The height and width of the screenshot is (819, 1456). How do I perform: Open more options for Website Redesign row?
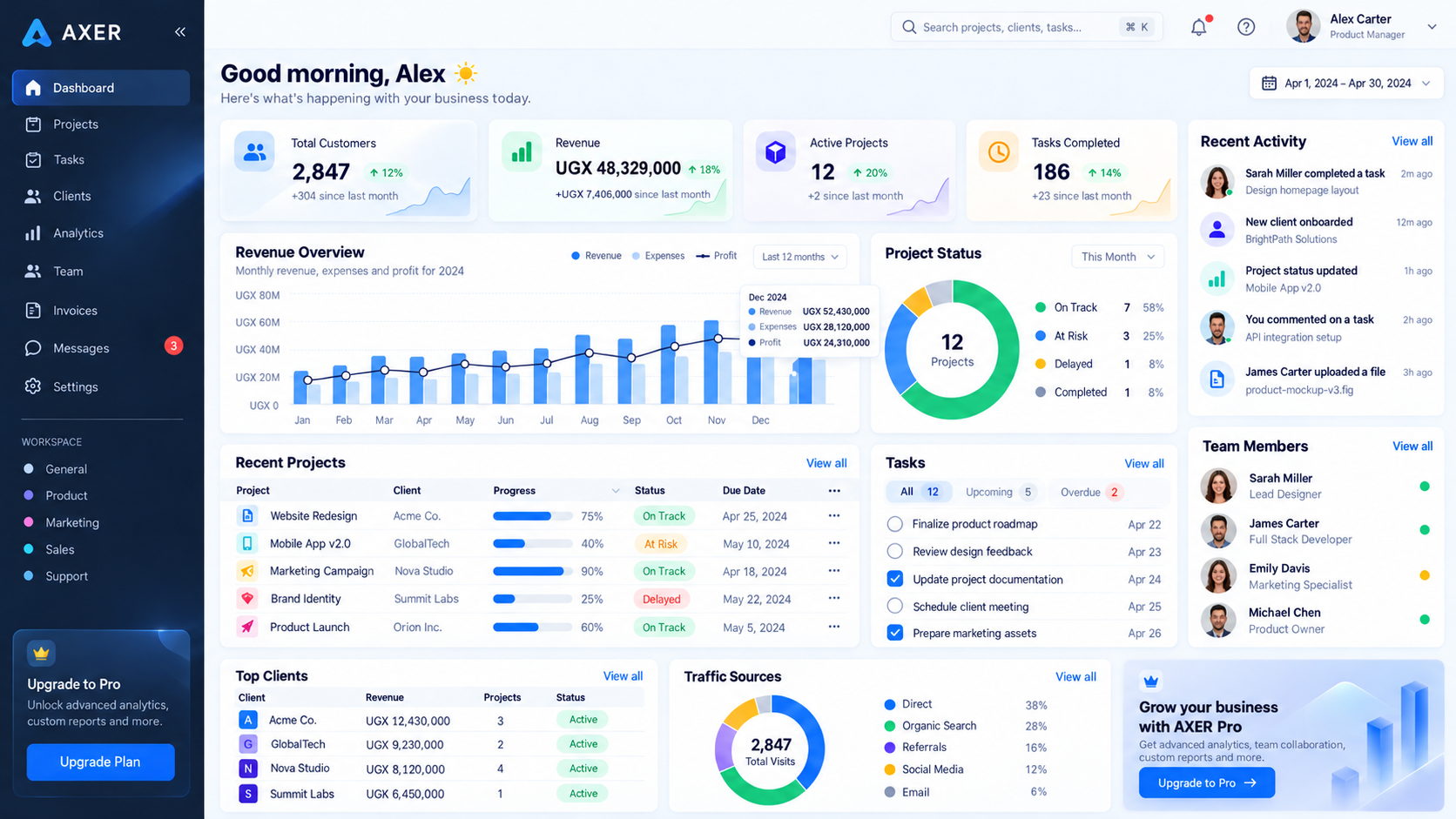click(x=834, y=516)
